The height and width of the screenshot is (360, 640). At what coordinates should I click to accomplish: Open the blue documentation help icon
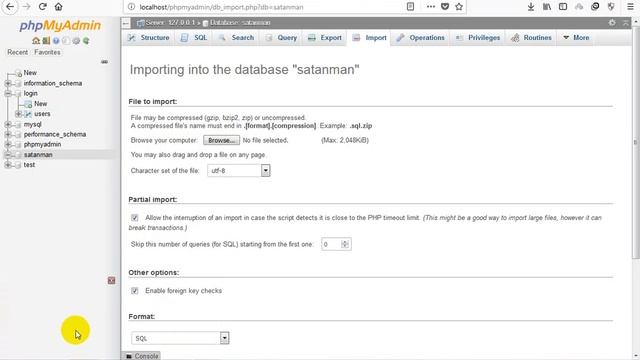click(x=56, y=41)
